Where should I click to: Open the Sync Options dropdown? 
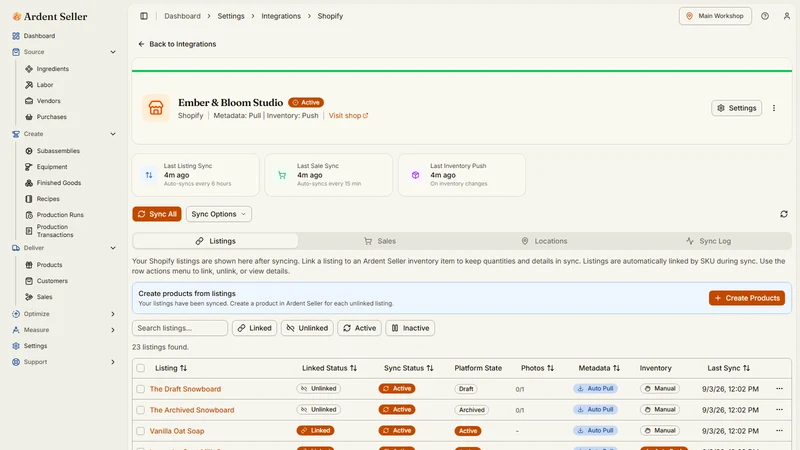(x=219, y=214)
